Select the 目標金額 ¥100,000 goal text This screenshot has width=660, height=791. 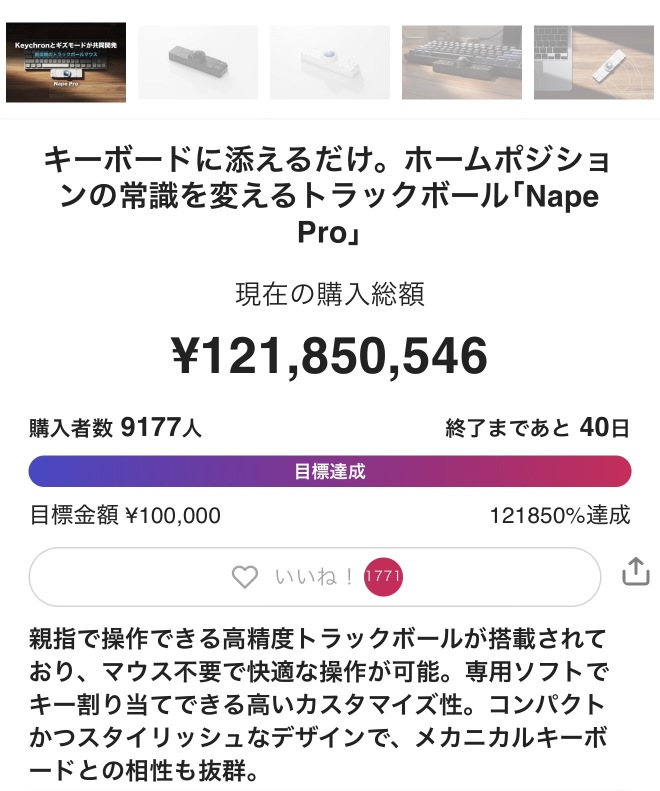[x=125, y=516]
